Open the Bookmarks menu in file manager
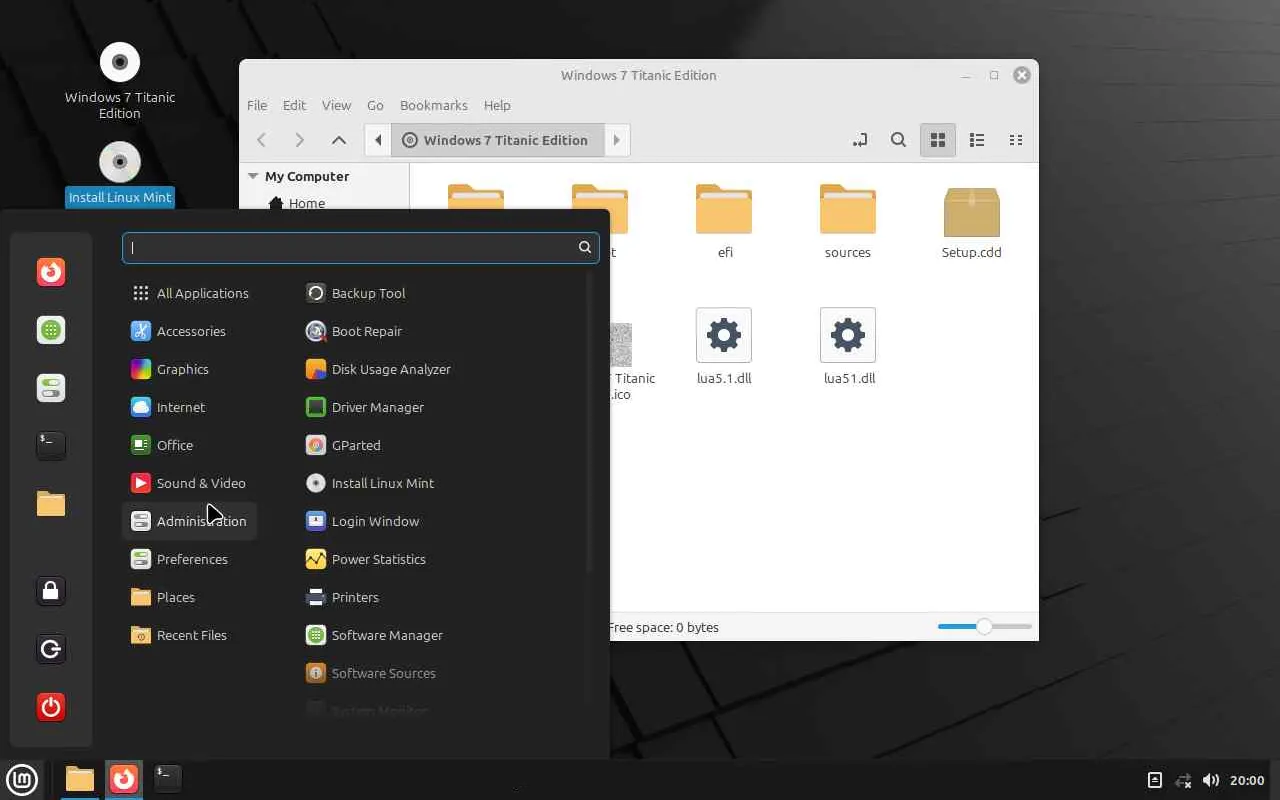Viewport: 1280px width, 800px height. (x=433, y=105)
